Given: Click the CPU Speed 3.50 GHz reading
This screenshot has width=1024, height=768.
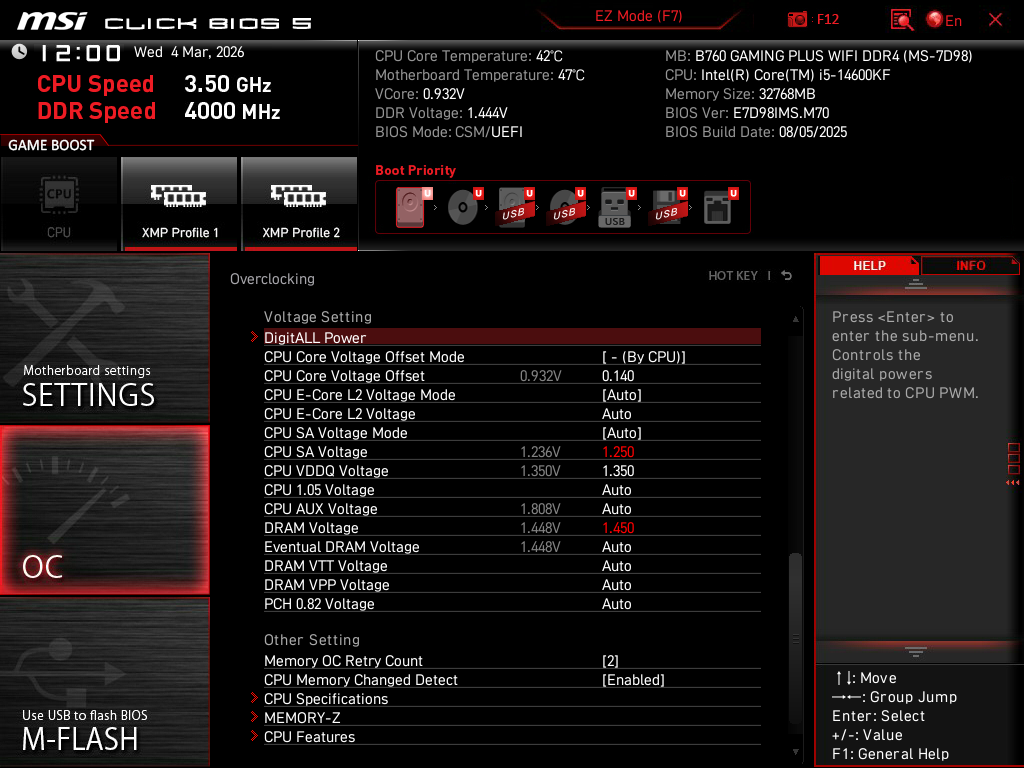Looking at the screenshot, I should click(154, 84).
